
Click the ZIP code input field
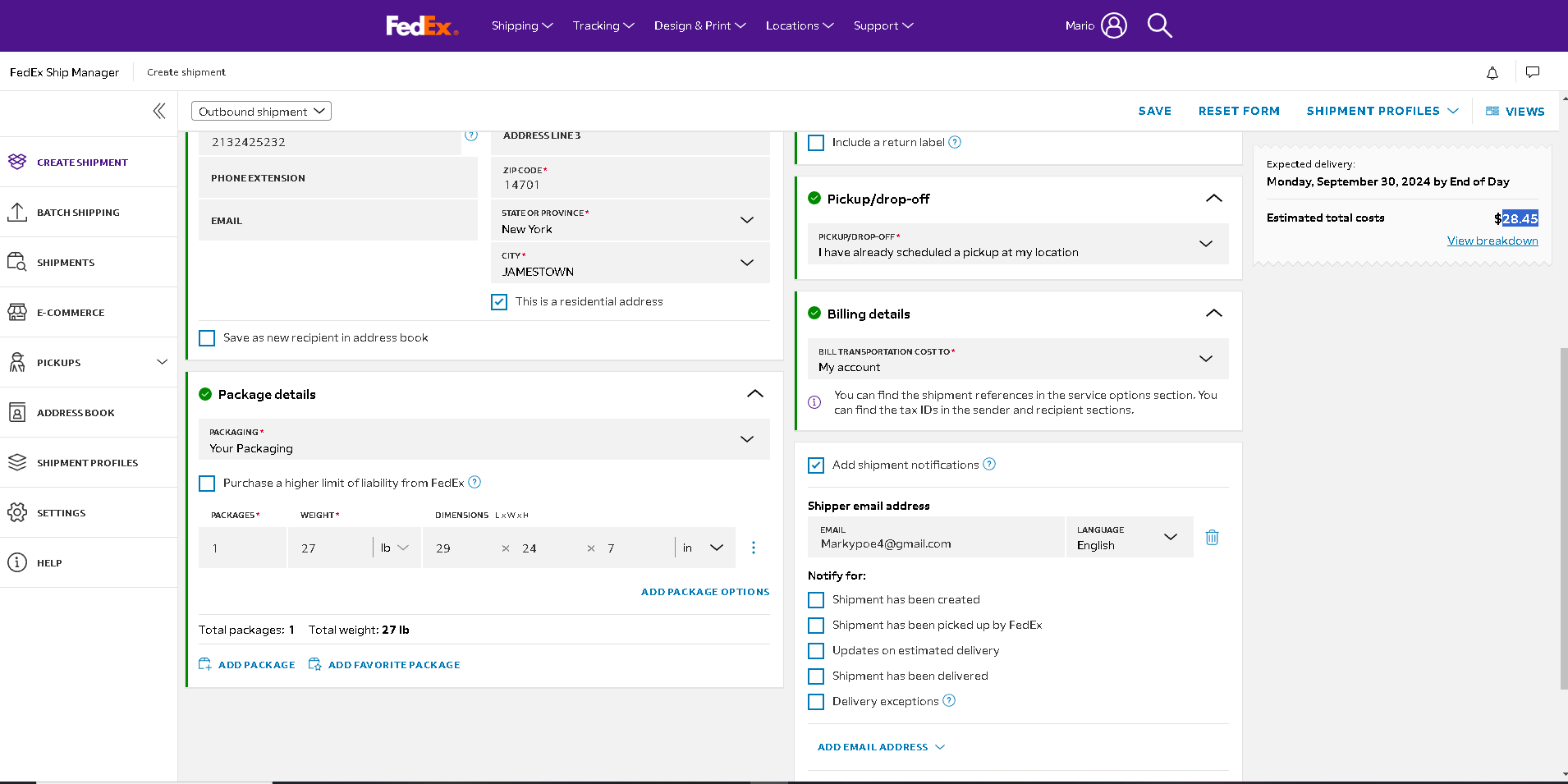(630, 177)
